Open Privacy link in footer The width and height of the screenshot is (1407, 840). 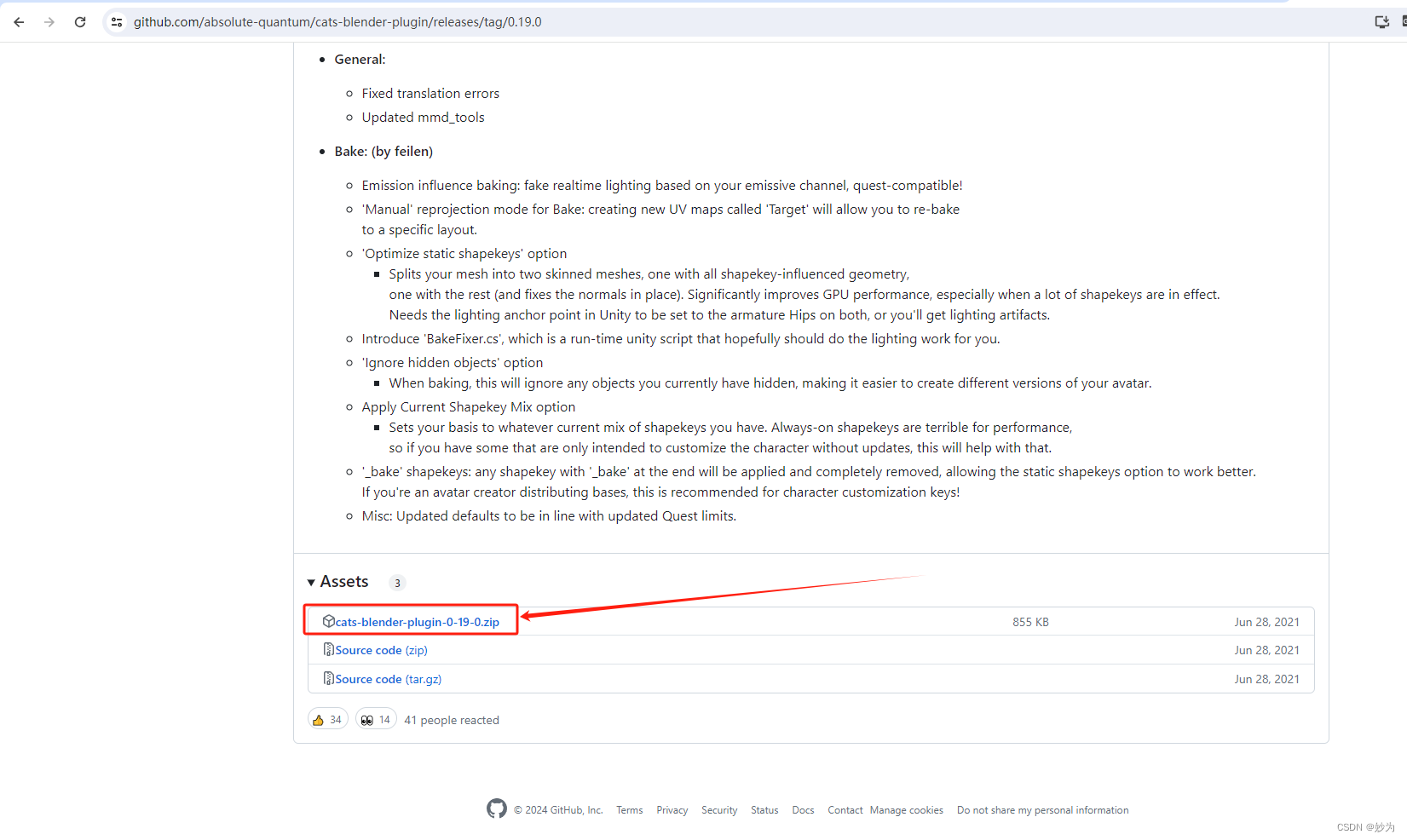coord(672,810)
